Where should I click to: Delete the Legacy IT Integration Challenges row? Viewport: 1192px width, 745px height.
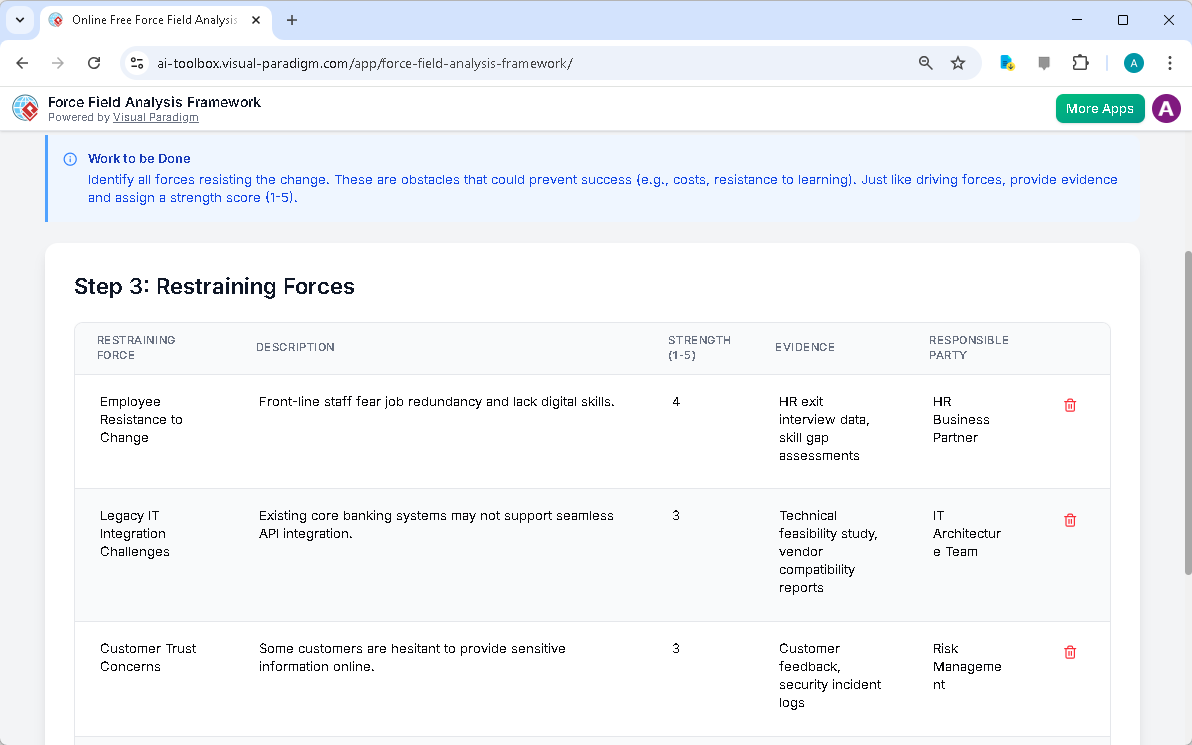point(1069,520)
